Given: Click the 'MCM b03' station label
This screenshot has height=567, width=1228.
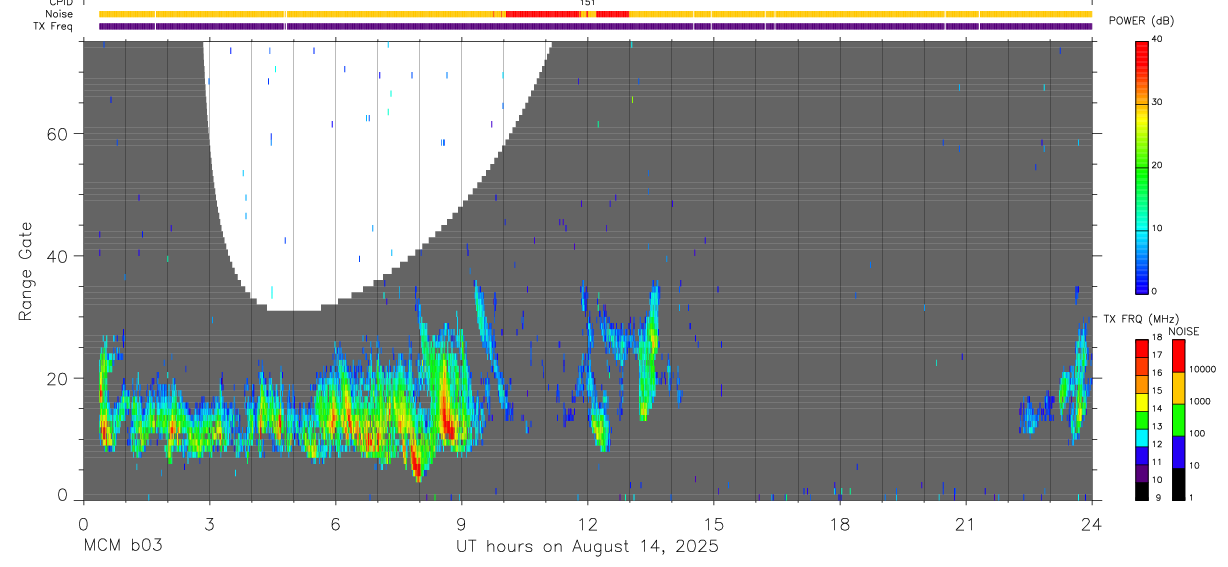Looking at the screenshot, I should click(x=122, y=547).
